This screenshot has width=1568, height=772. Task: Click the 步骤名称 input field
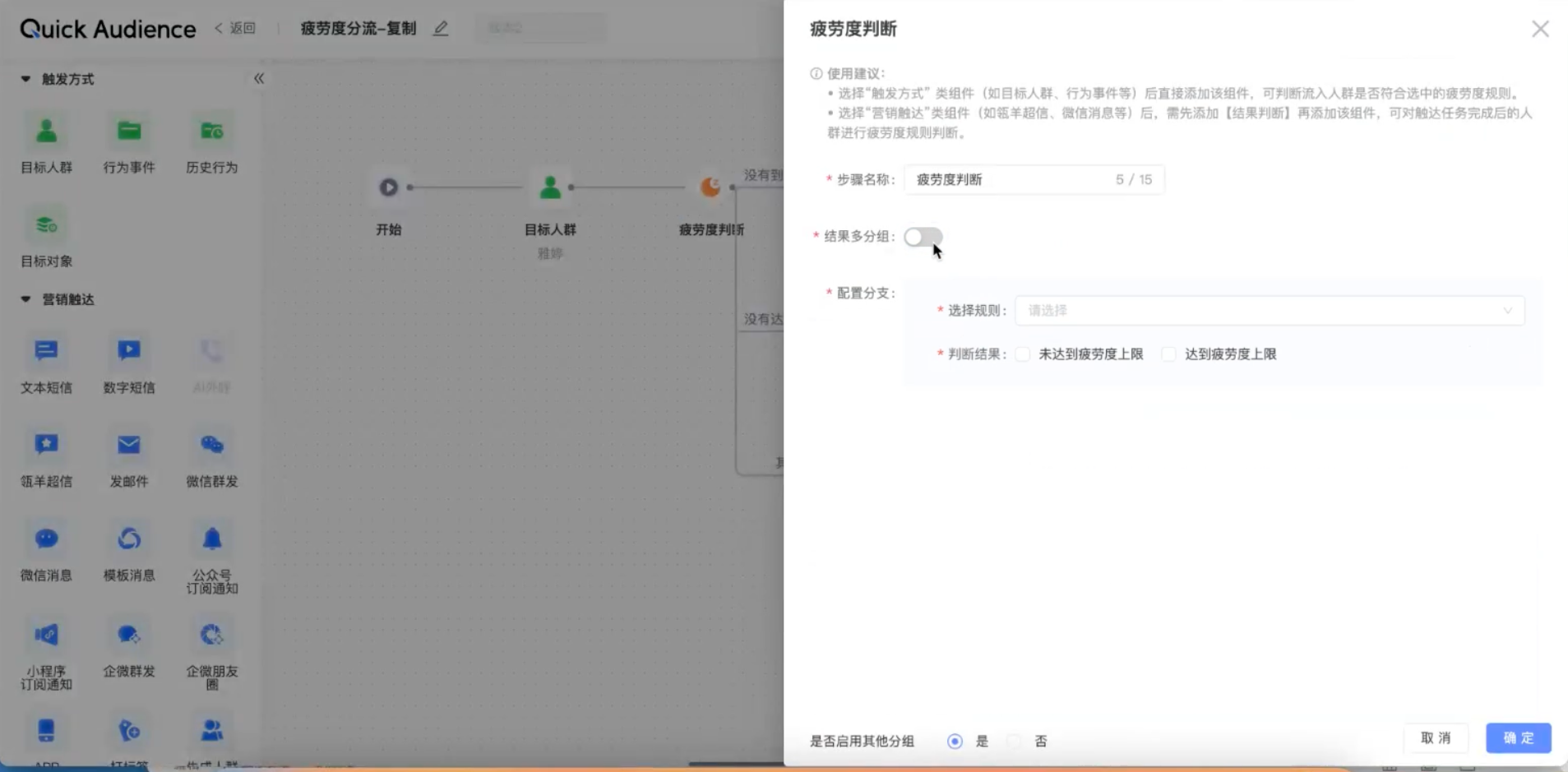pos(1034,180)
